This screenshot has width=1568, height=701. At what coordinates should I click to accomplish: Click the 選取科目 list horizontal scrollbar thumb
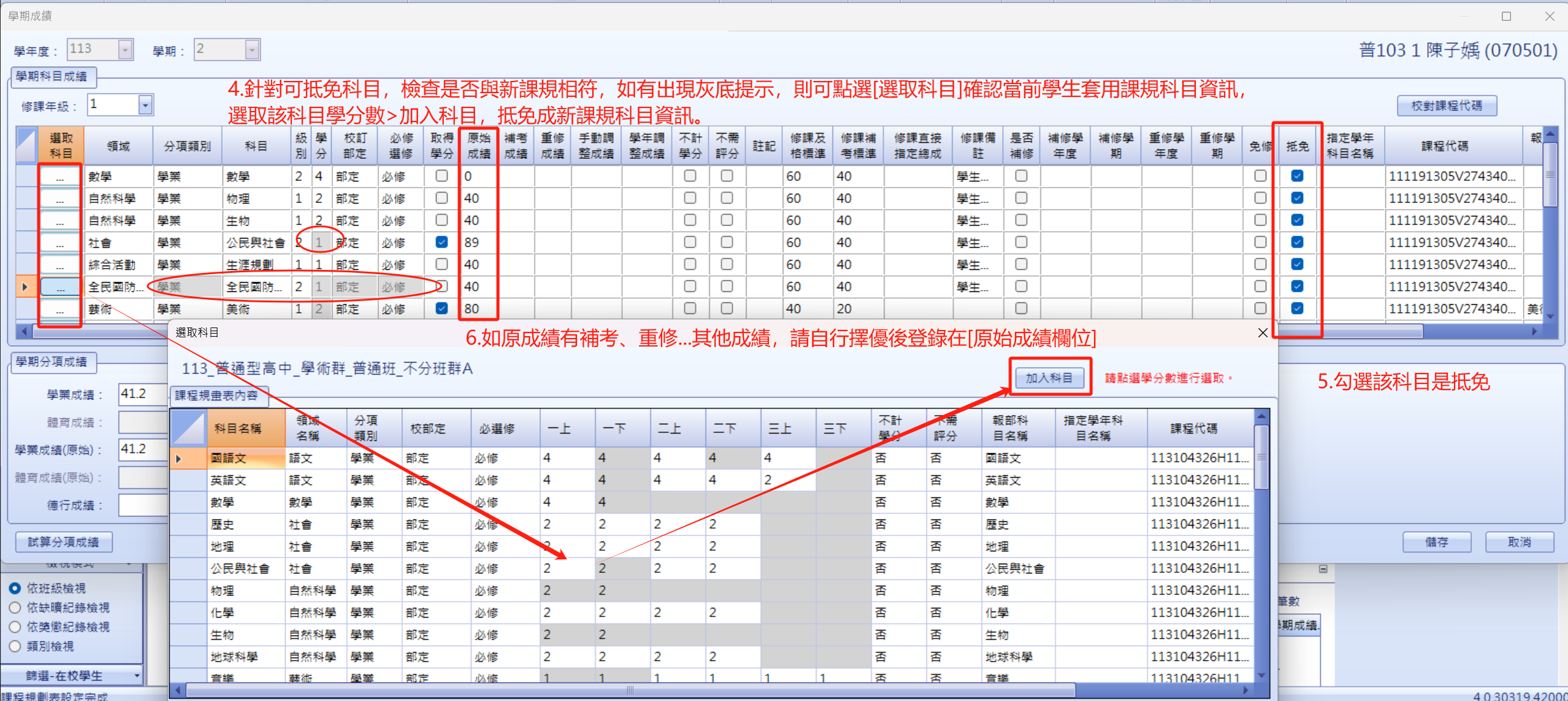(630, 690)
